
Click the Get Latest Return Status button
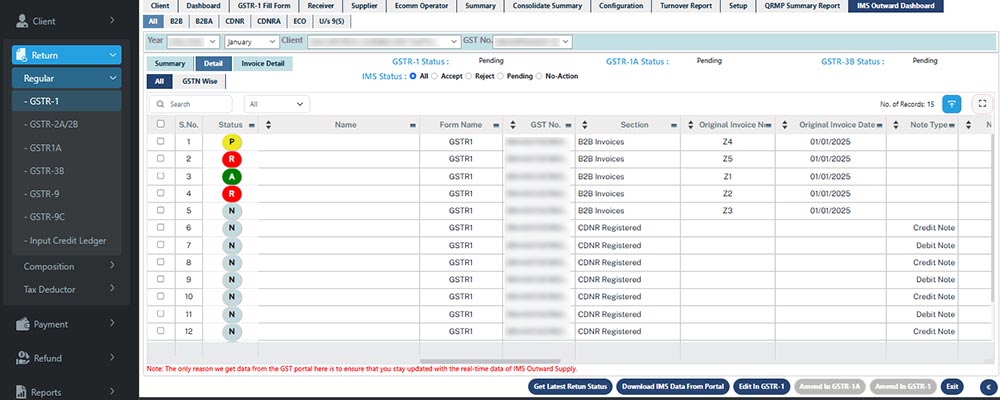coord(570,386)
